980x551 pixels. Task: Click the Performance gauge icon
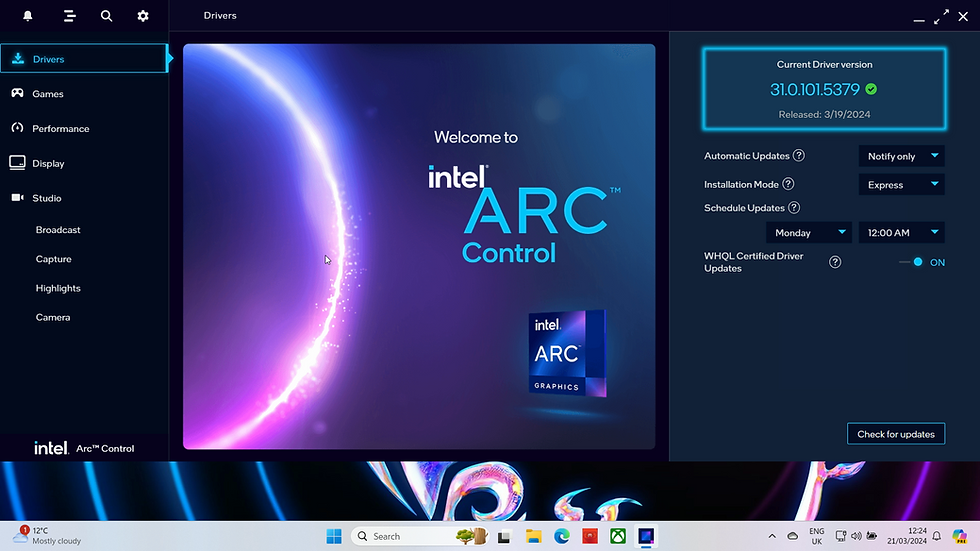tap(18, 128)
